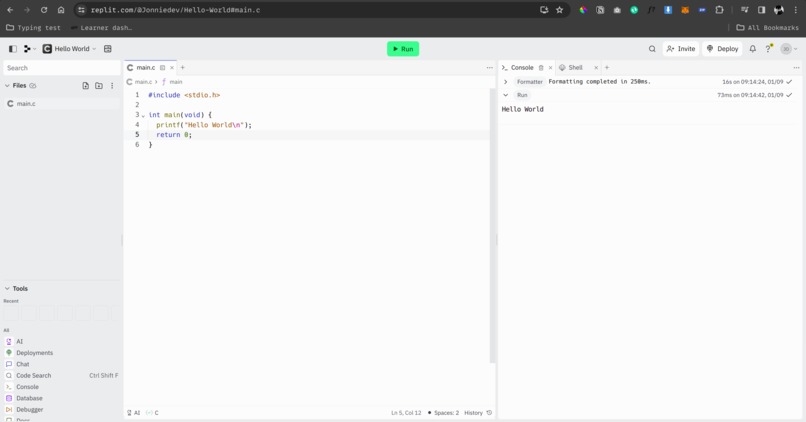Open file History in status bar
The image size is (806, 422).
pyautogui.click(x=478, y=413)
